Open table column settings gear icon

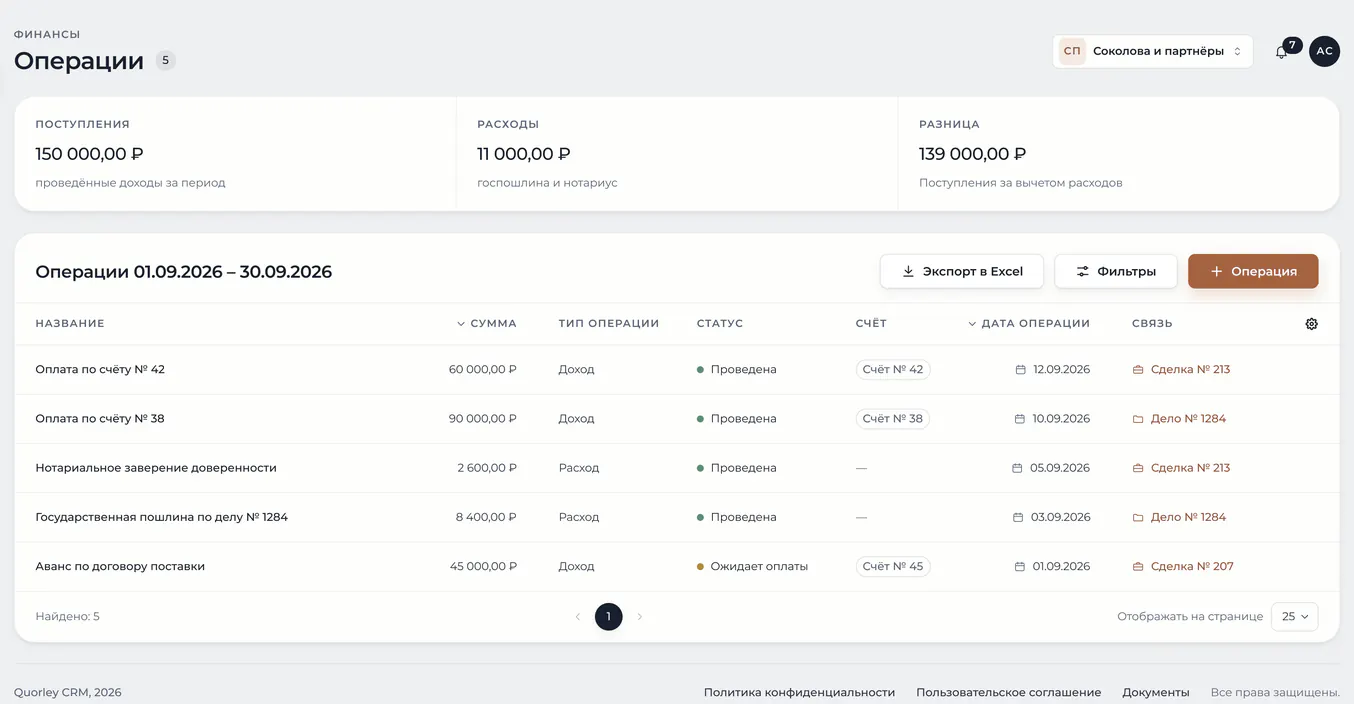pos(1311,324)
